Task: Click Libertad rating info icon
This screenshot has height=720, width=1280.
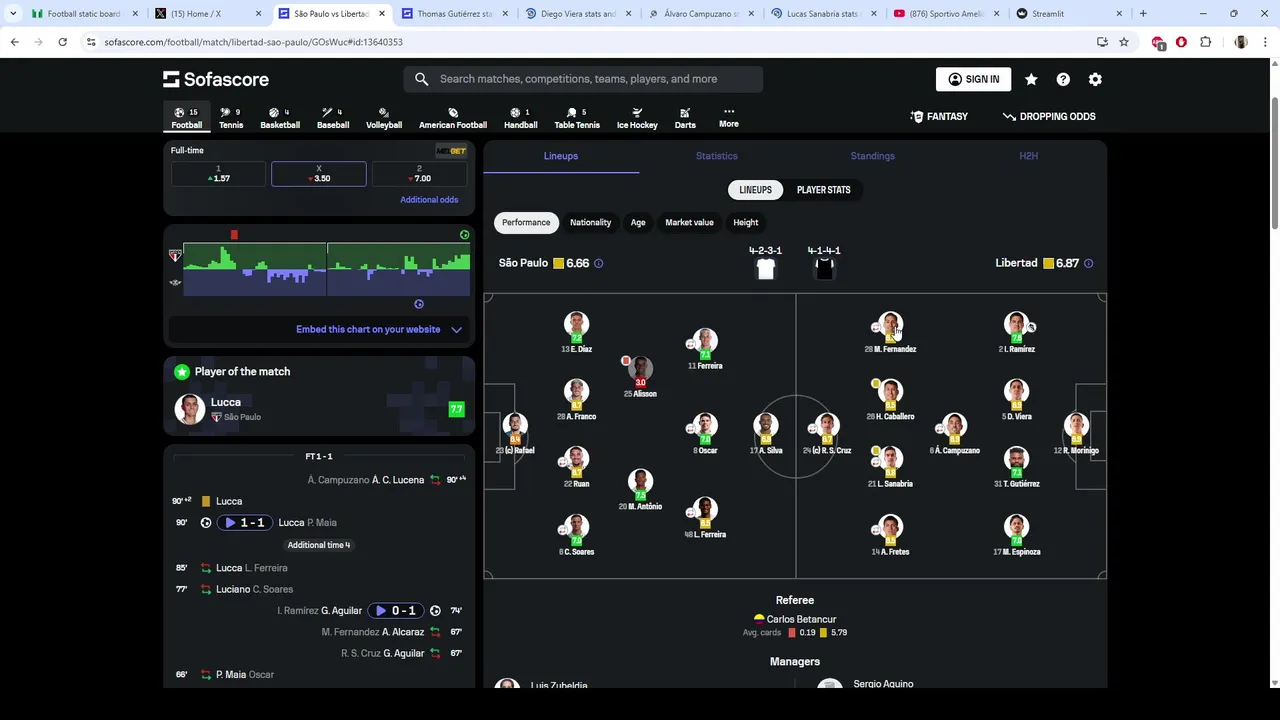Action: pyautogui.click(x=1088, y=263)
